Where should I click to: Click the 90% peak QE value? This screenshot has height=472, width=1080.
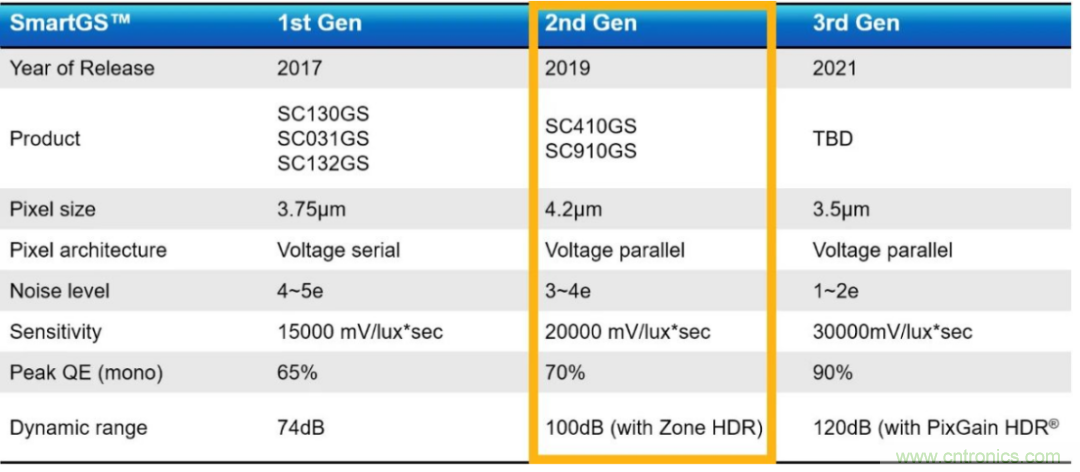click(832, 373)
